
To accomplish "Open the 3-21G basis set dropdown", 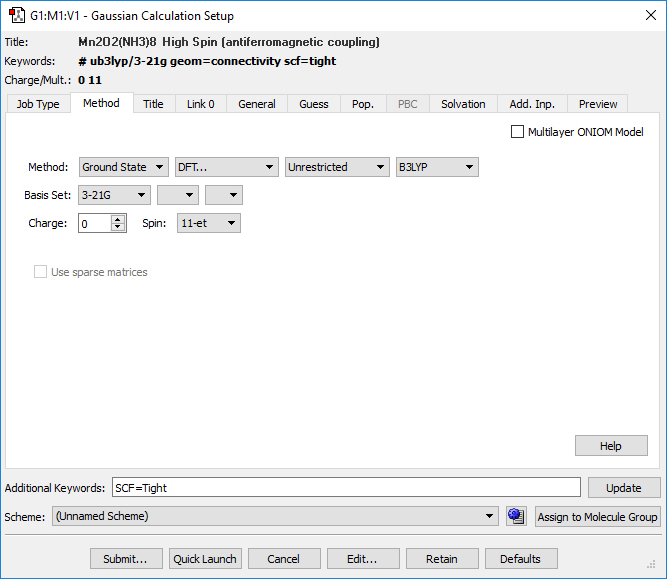I will point(114,195).
